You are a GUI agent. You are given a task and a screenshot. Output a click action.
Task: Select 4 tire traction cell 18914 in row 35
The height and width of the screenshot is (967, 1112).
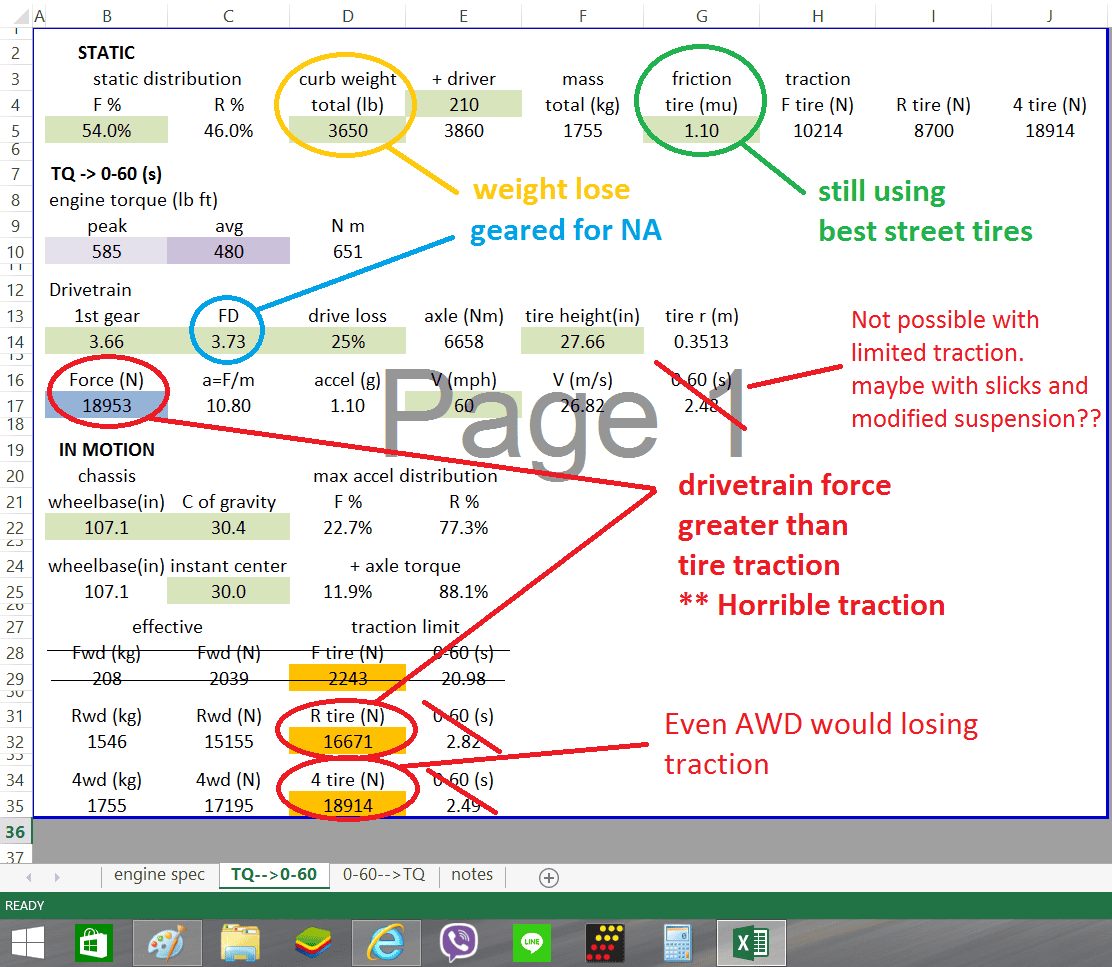pyautogui.click(x=348, y=805)
